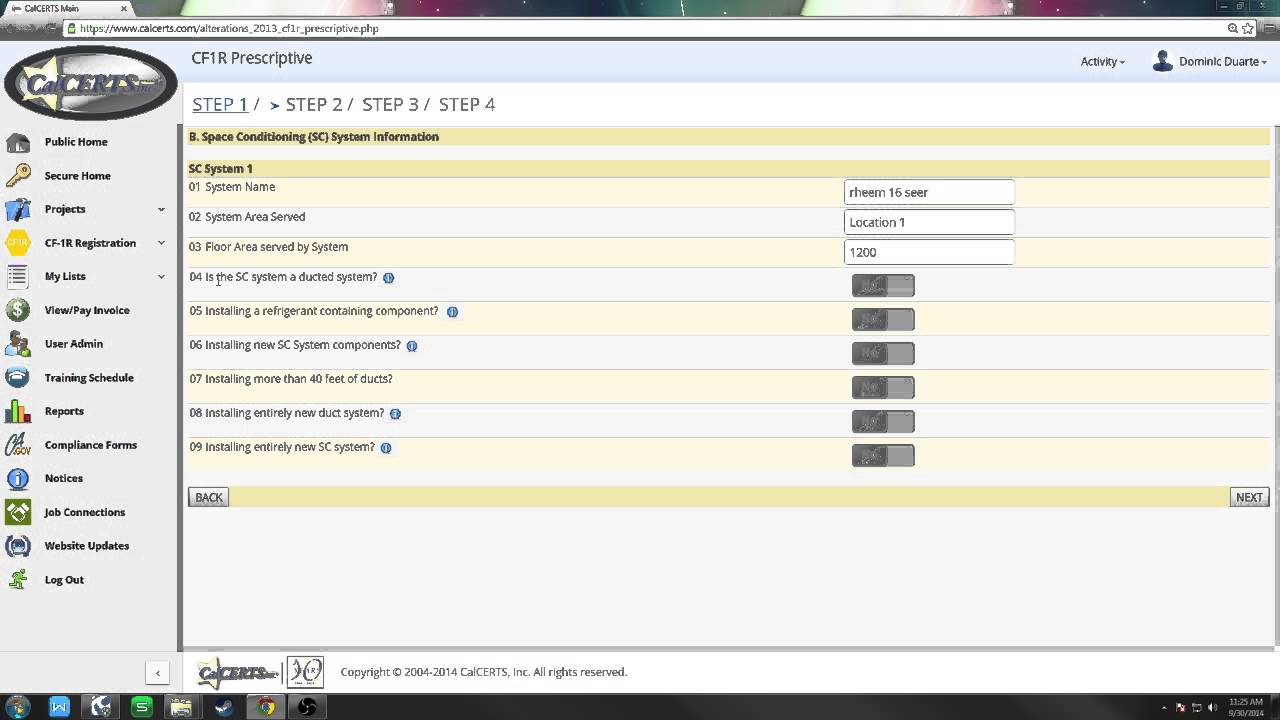Show info for entirely new duct system
Image resolution: width=1280 pixels, height=720 pixels.
pyautogui.click(x=395, y=414)
